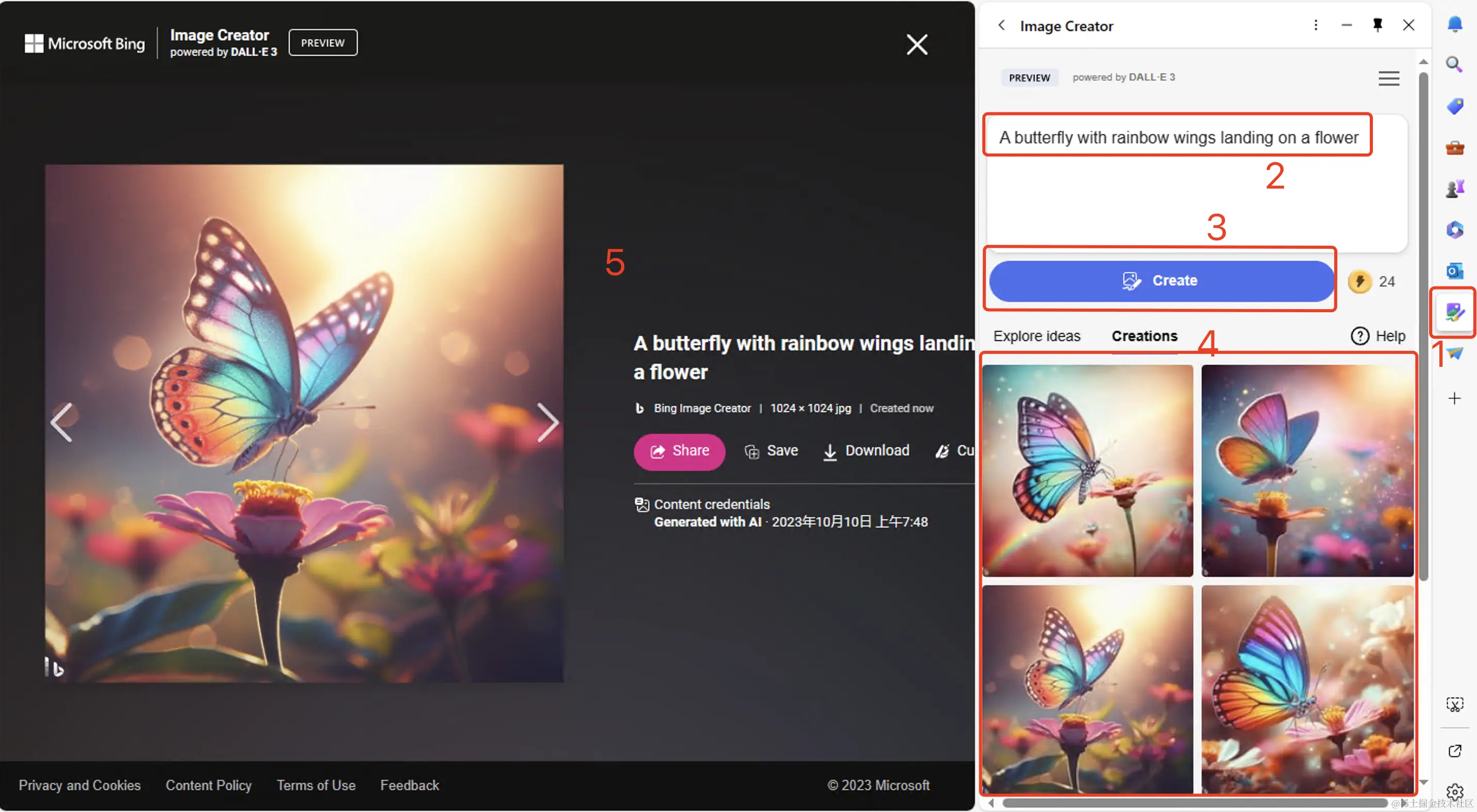Switch to the Explore ideas tab
This screenshot has height=812, width=1477.
click(1037, 336)
